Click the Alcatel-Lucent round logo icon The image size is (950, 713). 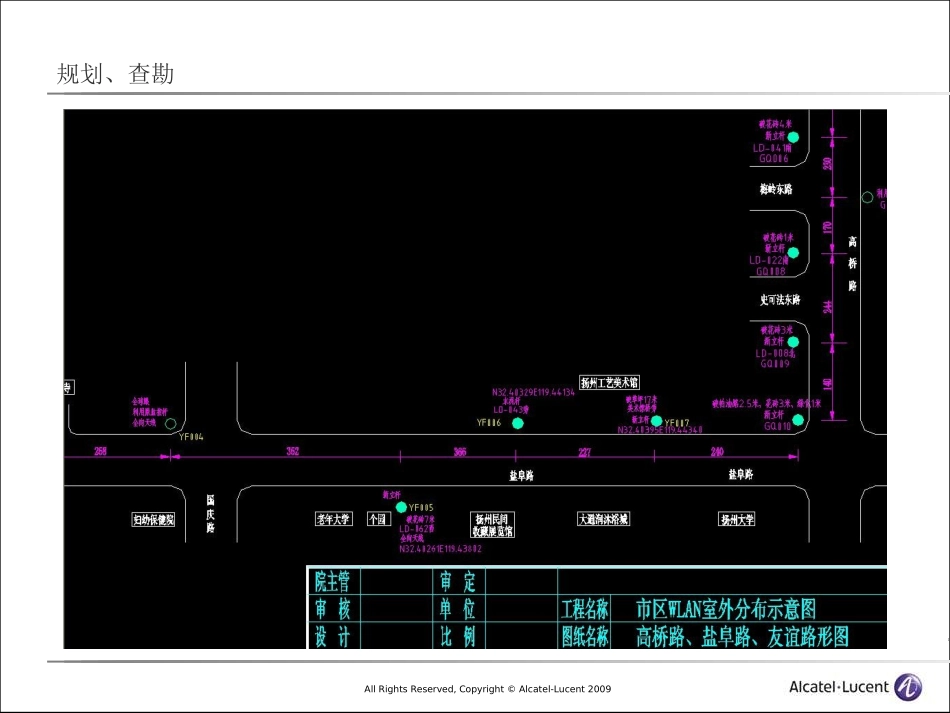[x=908, y=687]
